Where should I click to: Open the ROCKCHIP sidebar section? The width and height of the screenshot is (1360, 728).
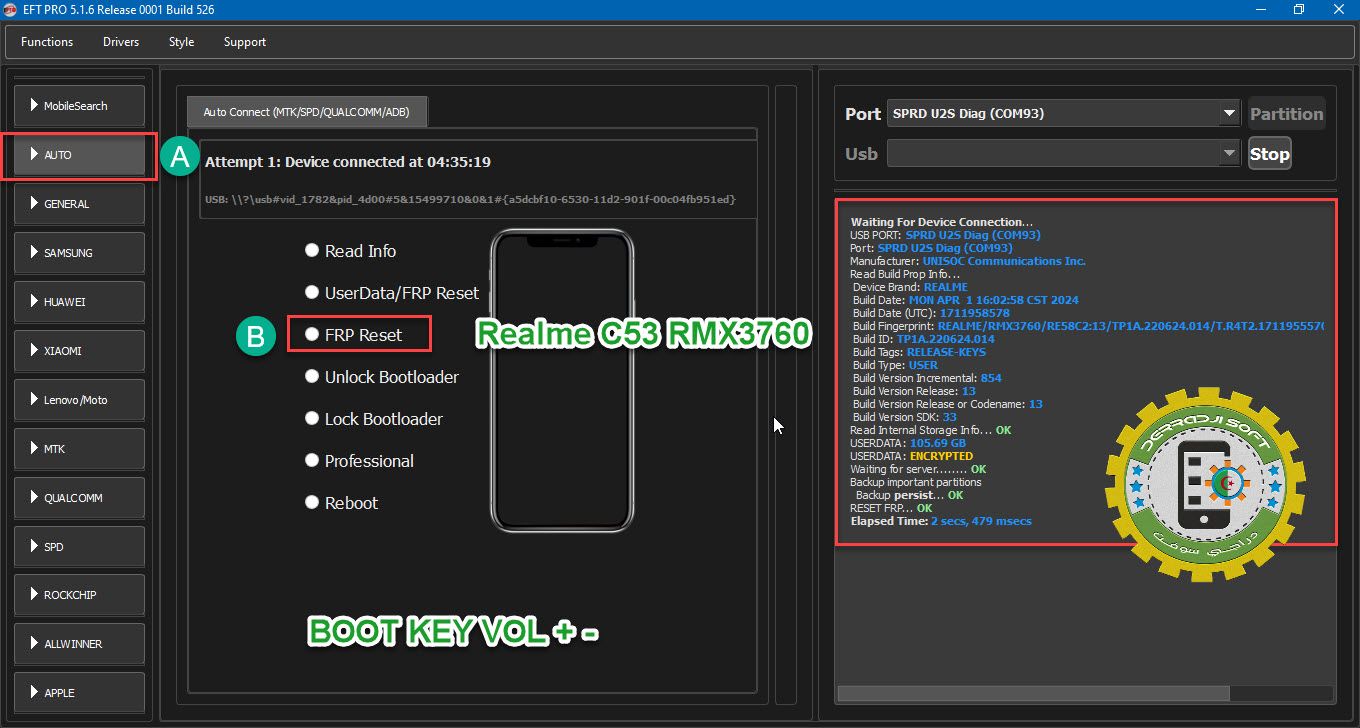pyautogui.click(x=80, y=595)
